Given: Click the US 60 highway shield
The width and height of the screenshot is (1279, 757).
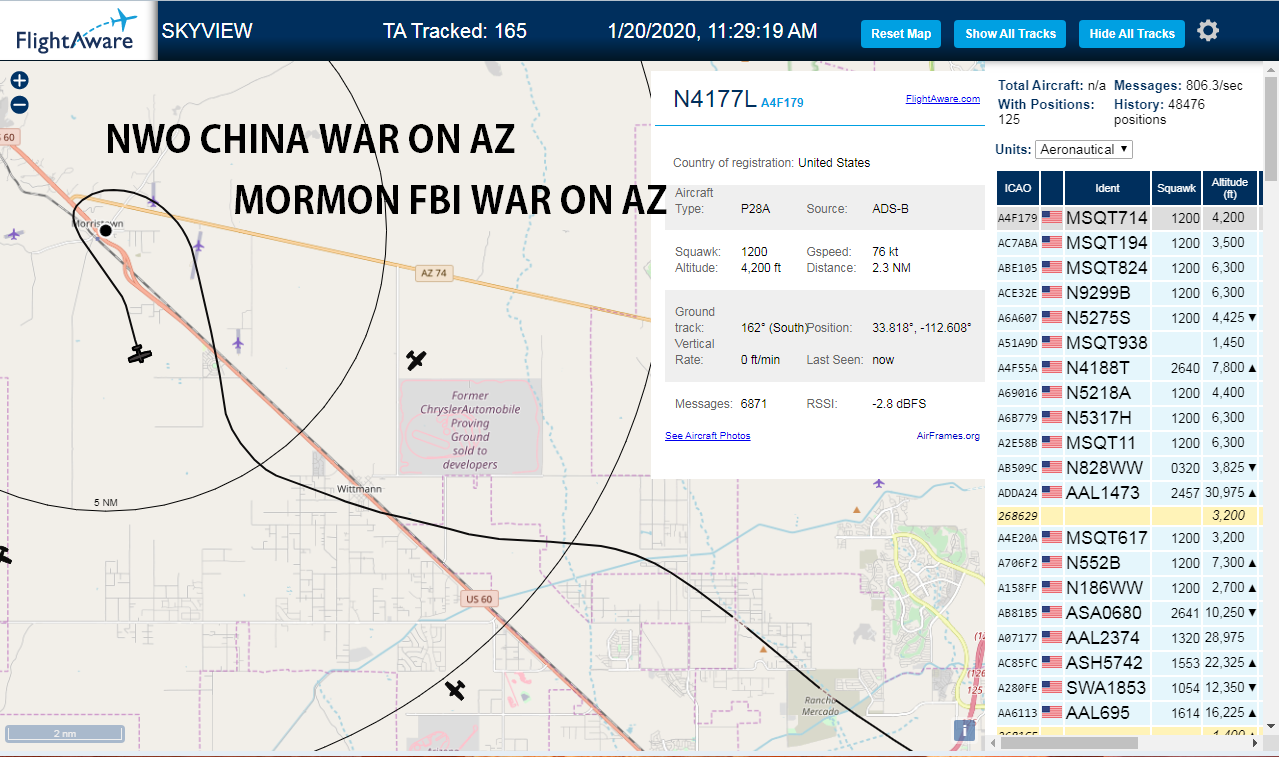Looking at the screenshot, I should pyautogui.click(x=479, y=599).
